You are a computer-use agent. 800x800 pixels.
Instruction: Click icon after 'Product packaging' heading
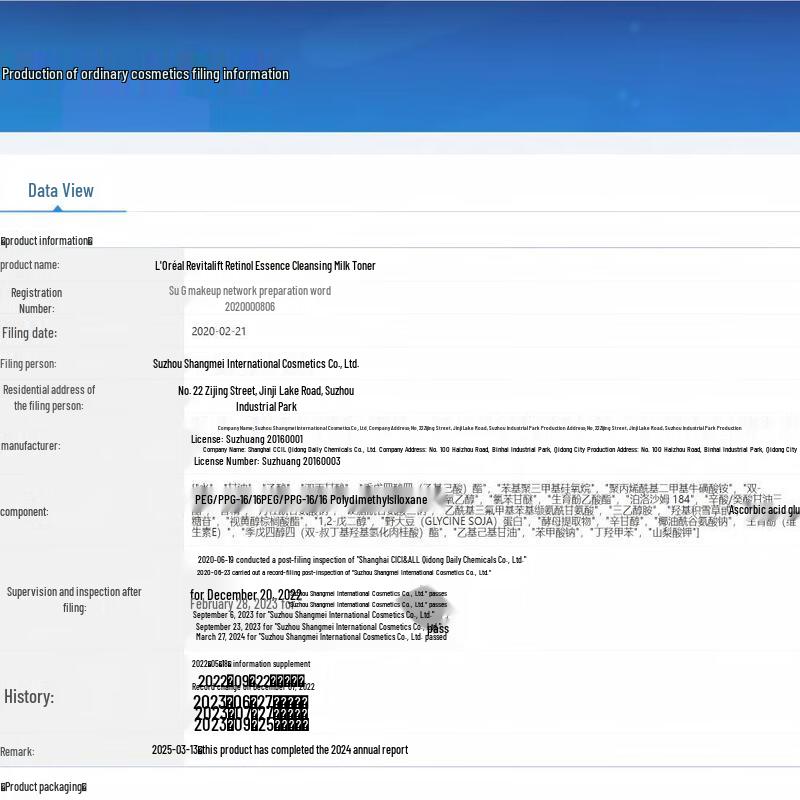pyautogui.click(x=84, y=787)
